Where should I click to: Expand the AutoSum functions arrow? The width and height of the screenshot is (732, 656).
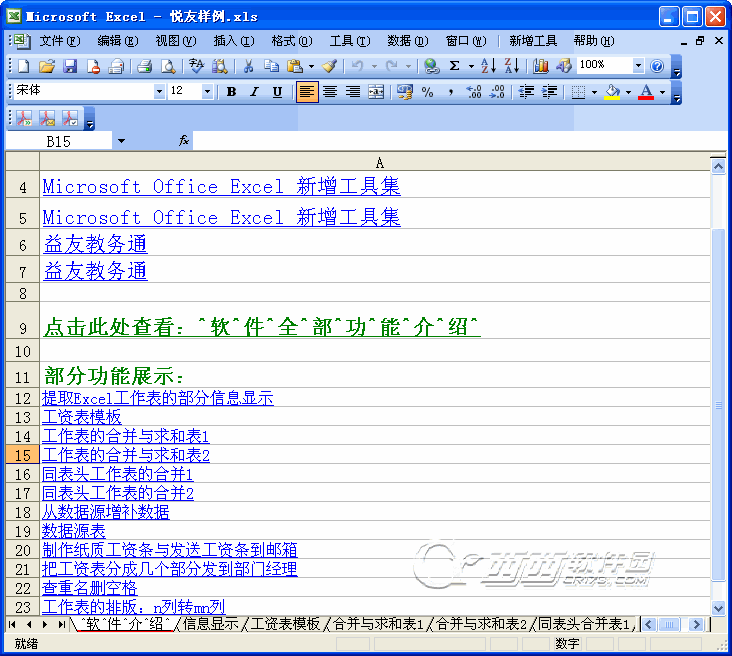pos(472,66)
